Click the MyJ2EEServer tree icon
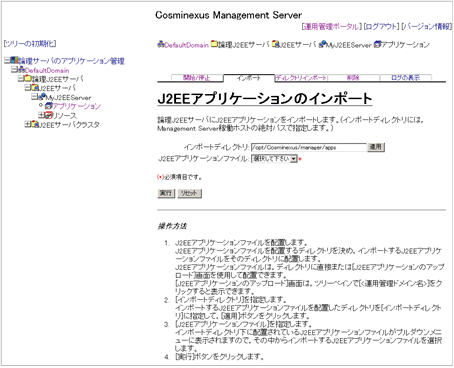 click(x=42, y=97)
